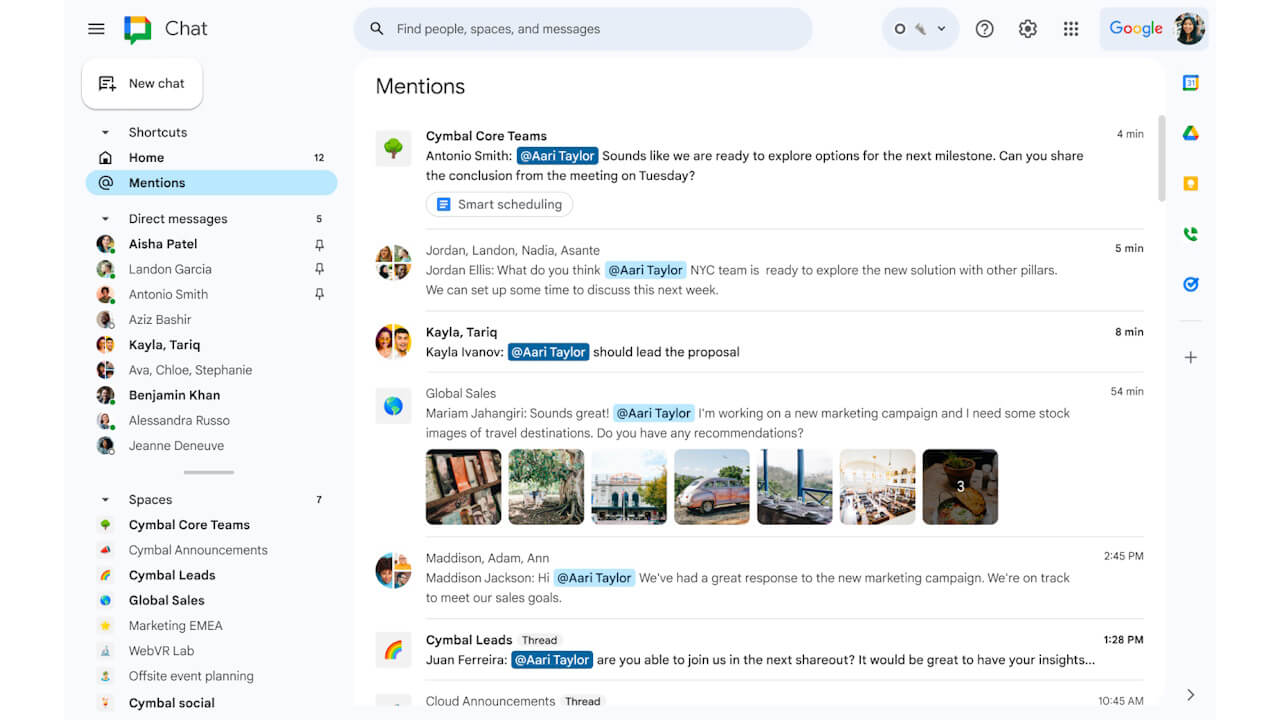The image size is (1280, 720).
Task: Open Google Calendar from the side panel
Action: tap(1190, 83)
